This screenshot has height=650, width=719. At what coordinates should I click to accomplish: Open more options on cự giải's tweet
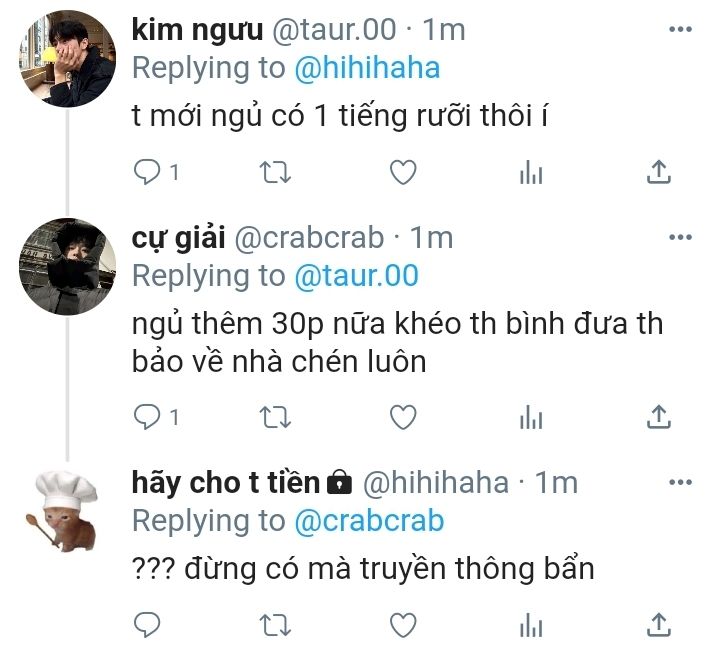680,237
